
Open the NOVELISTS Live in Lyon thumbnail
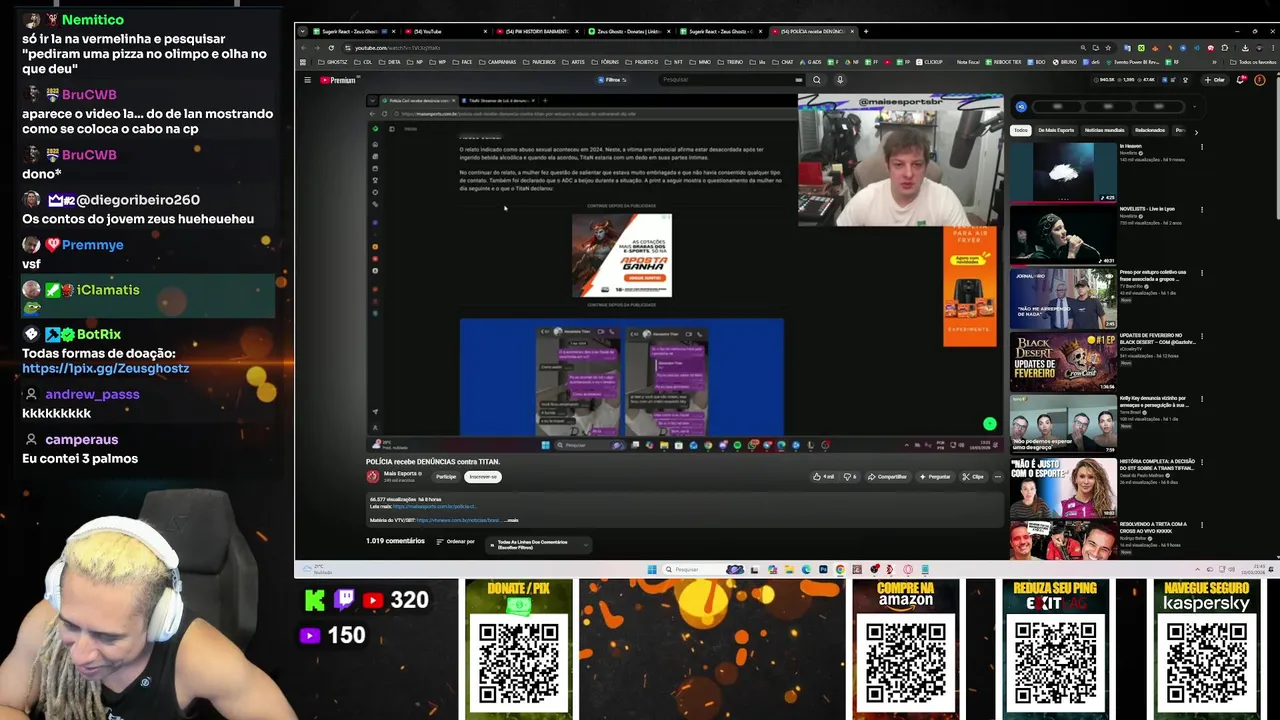tap(1063, 235)
